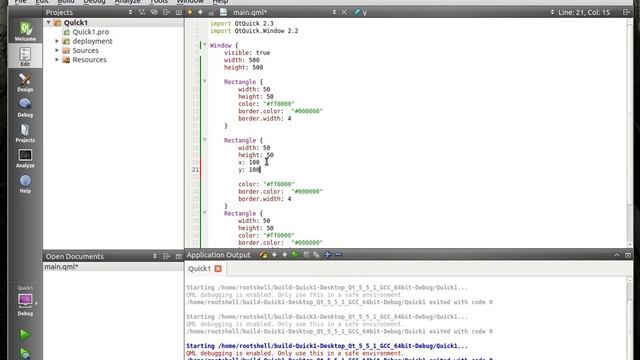This screenshot has width=640, height=360.
Task: Attach debugger icon in Application Output toolbar
Action: (316, 255)
